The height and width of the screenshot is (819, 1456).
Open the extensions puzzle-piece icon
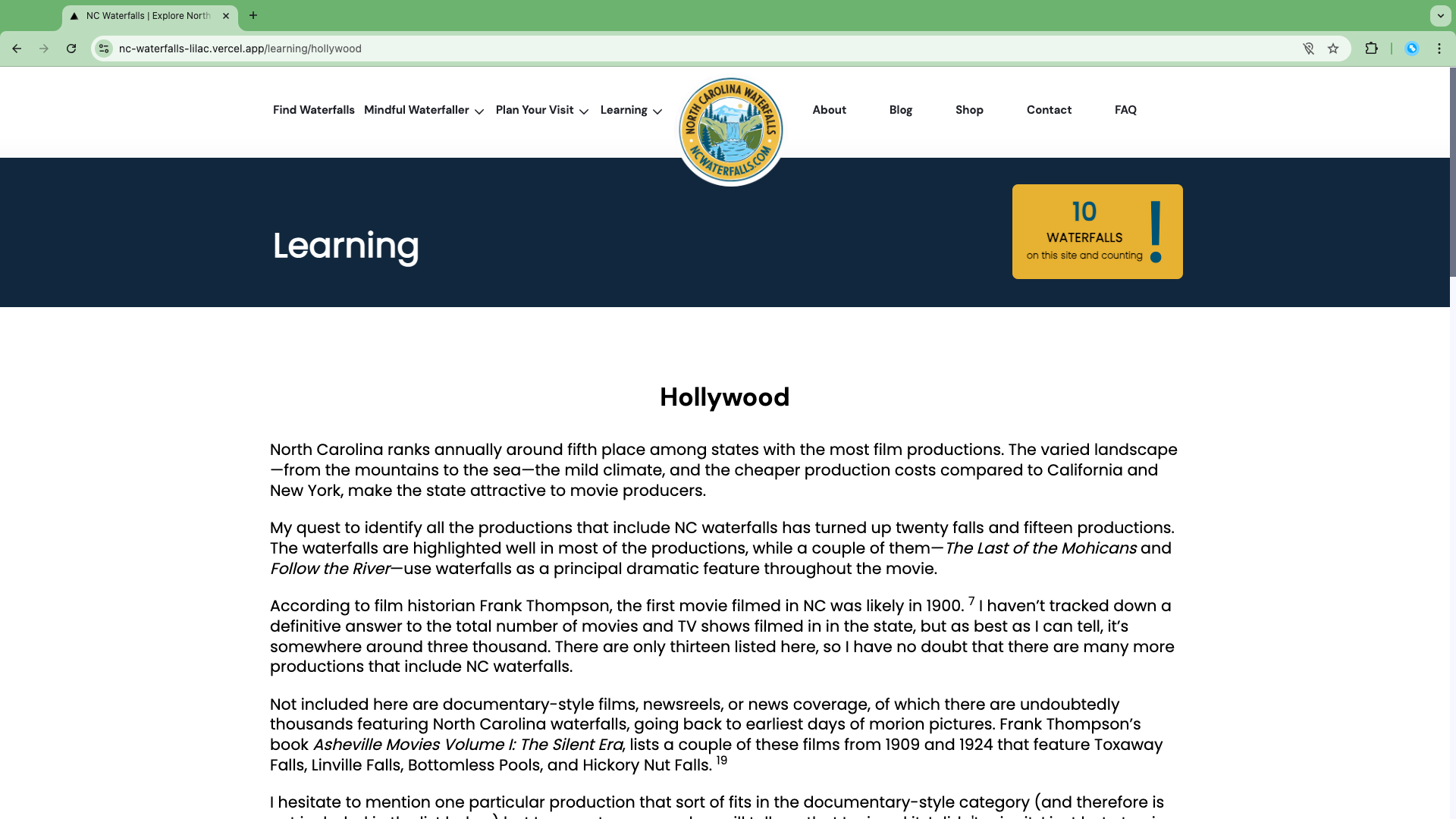pos(1371,49)
